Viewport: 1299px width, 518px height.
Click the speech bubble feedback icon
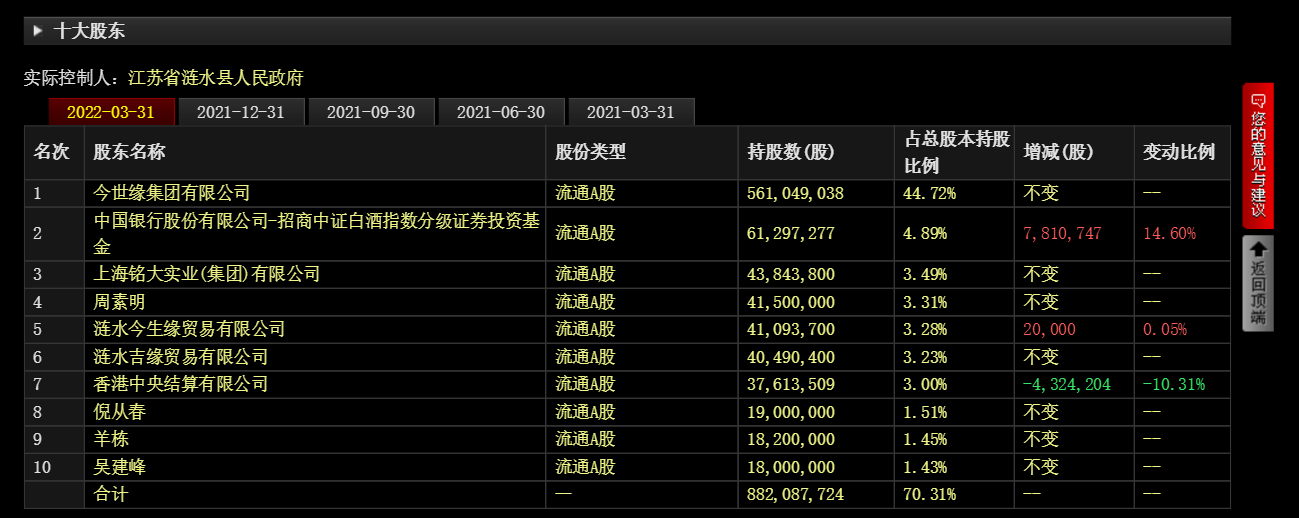pos(1257,100)
